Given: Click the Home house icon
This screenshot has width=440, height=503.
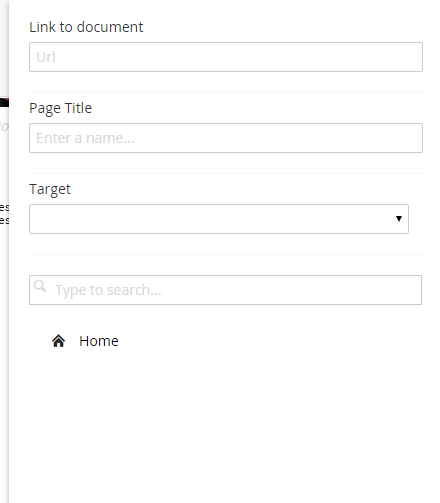Looking at the screenshot, I should pyautogui.click(x=58, y=341).
